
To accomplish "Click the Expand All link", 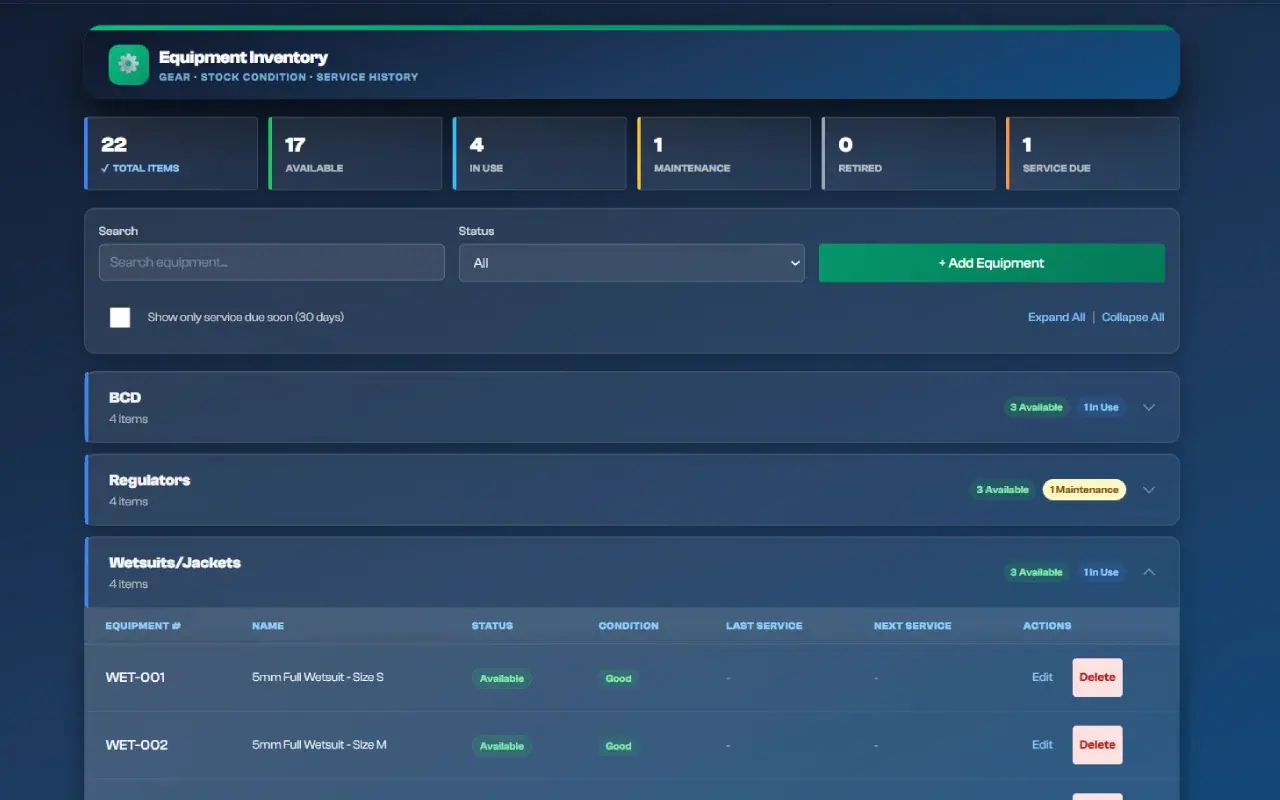I will (x=1056, y=317).
